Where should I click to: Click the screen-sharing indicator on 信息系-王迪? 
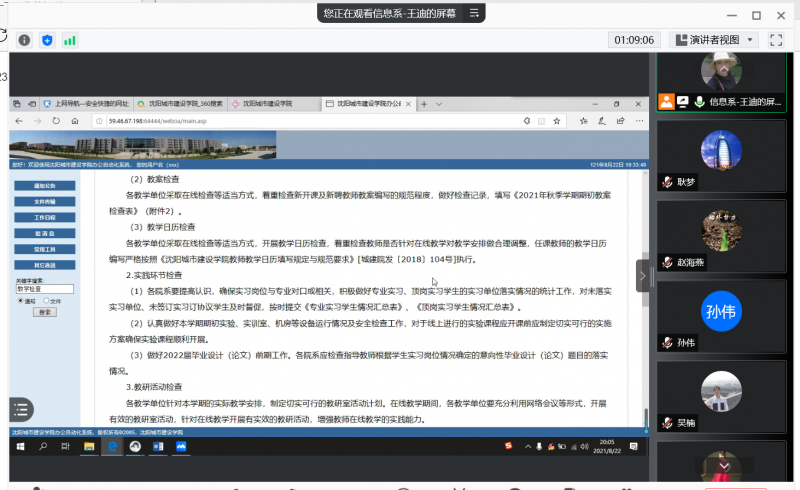[683, 102]
